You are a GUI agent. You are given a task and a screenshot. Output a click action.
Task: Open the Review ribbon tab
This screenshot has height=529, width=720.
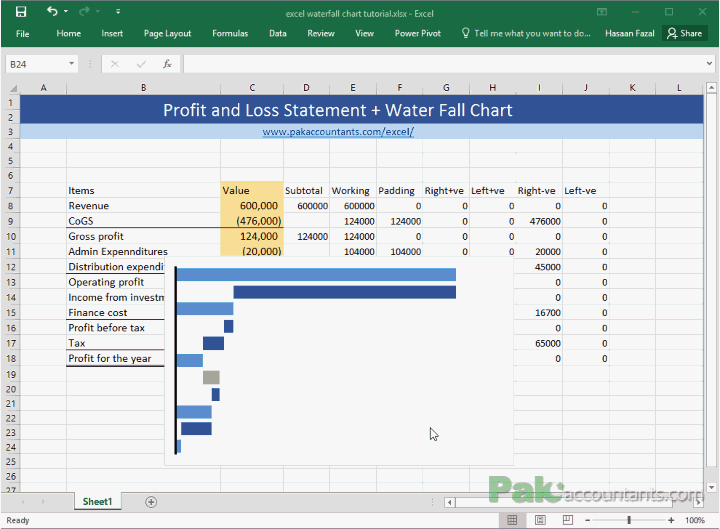click(x=321, y=34)
